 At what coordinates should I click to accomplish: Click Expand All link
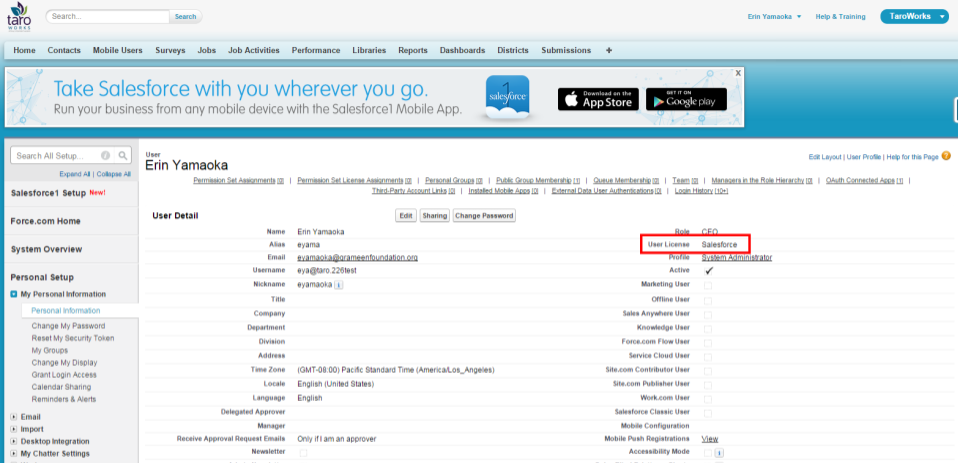click(75, 174)
